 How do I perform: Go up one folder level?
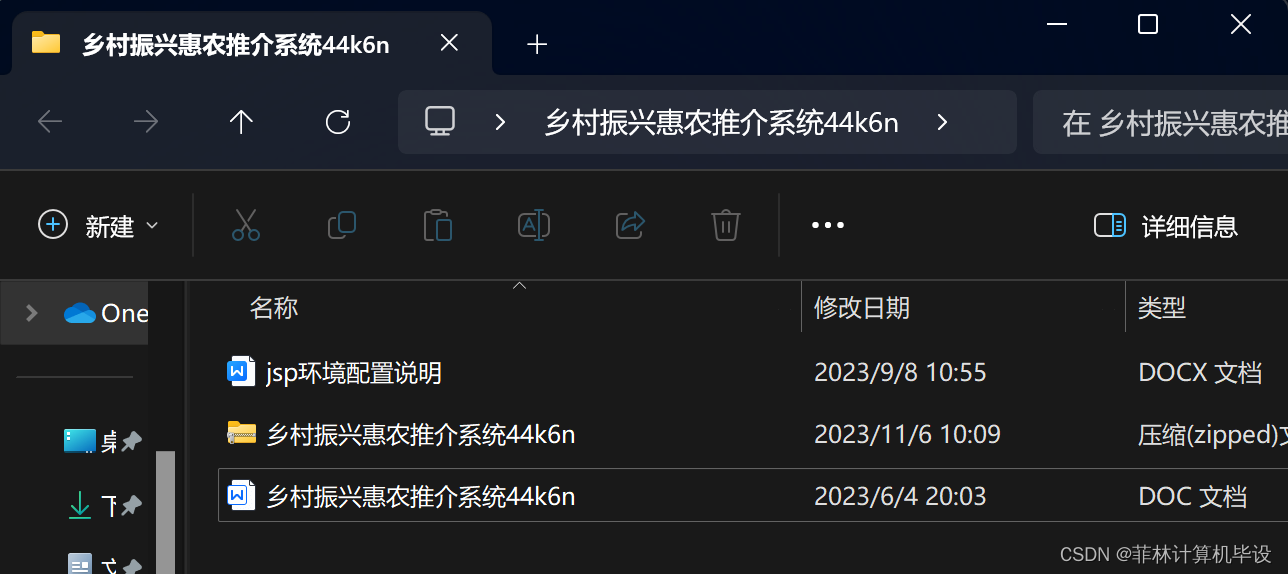(241, 122)
